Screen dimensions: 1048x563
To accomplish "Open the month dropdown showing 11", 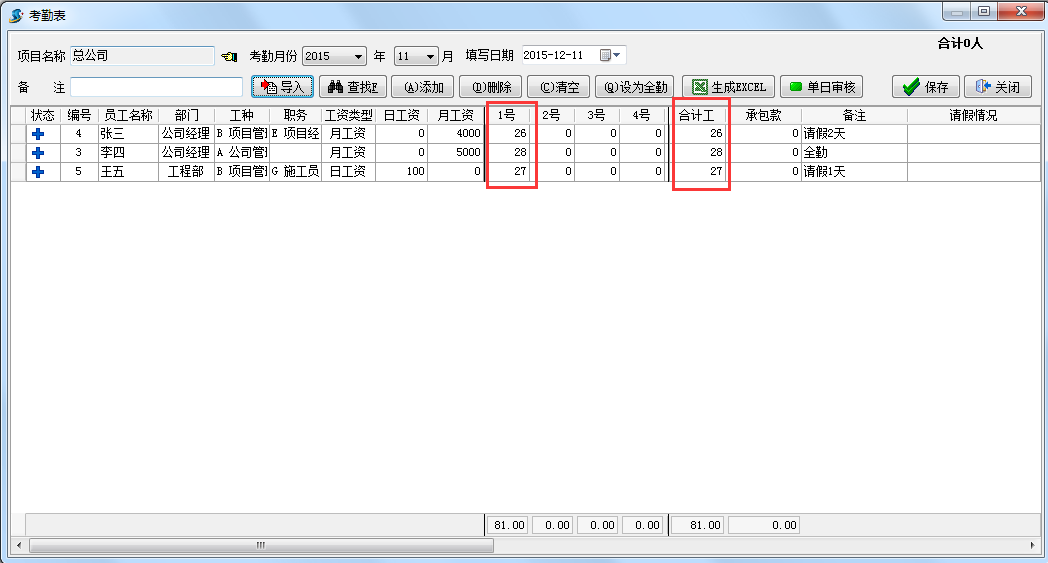I will point(430,56).
